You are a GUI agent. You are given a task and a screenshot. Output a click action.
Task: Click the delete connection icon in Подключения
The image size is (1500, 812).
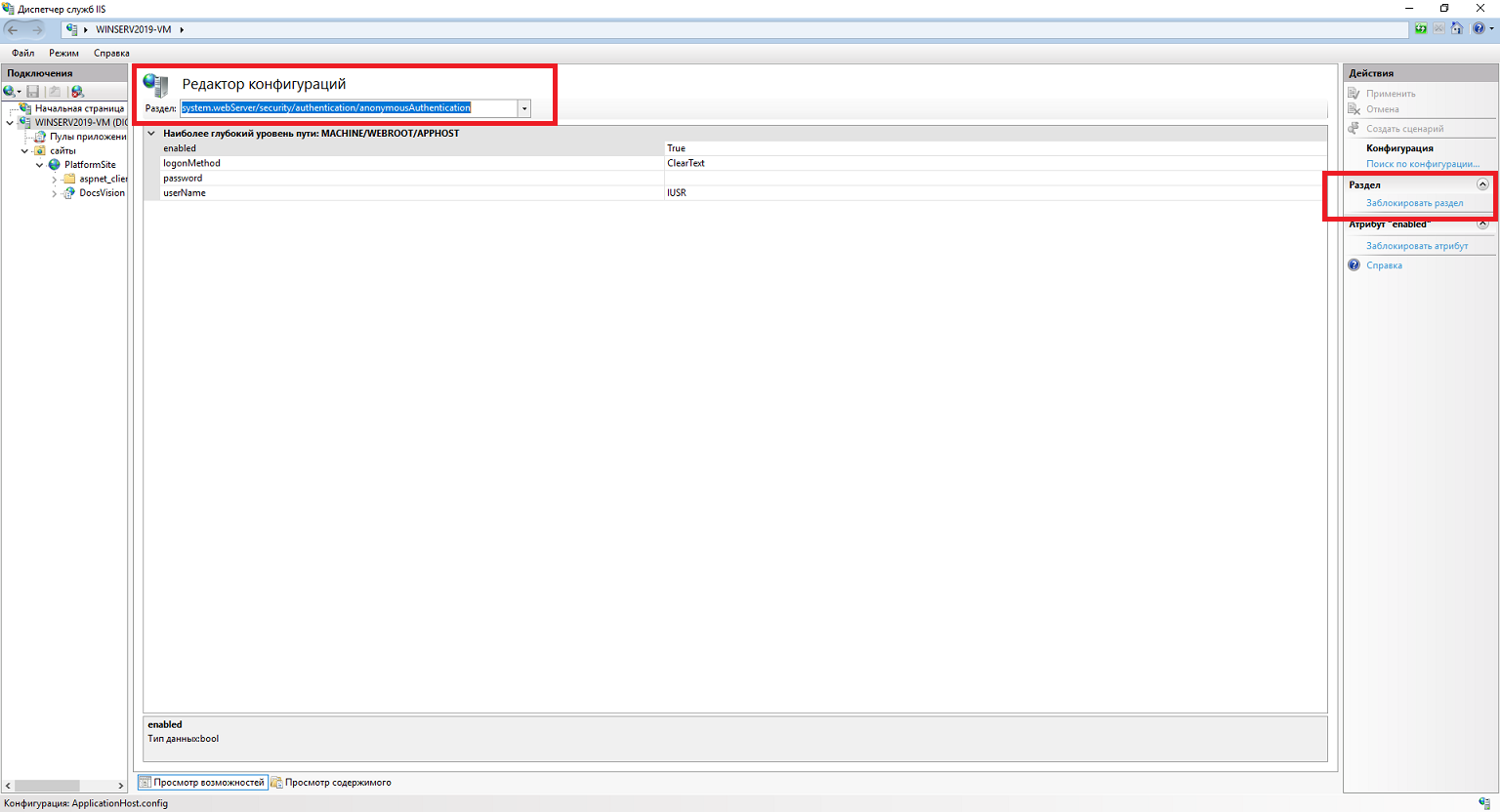(77, 92)
